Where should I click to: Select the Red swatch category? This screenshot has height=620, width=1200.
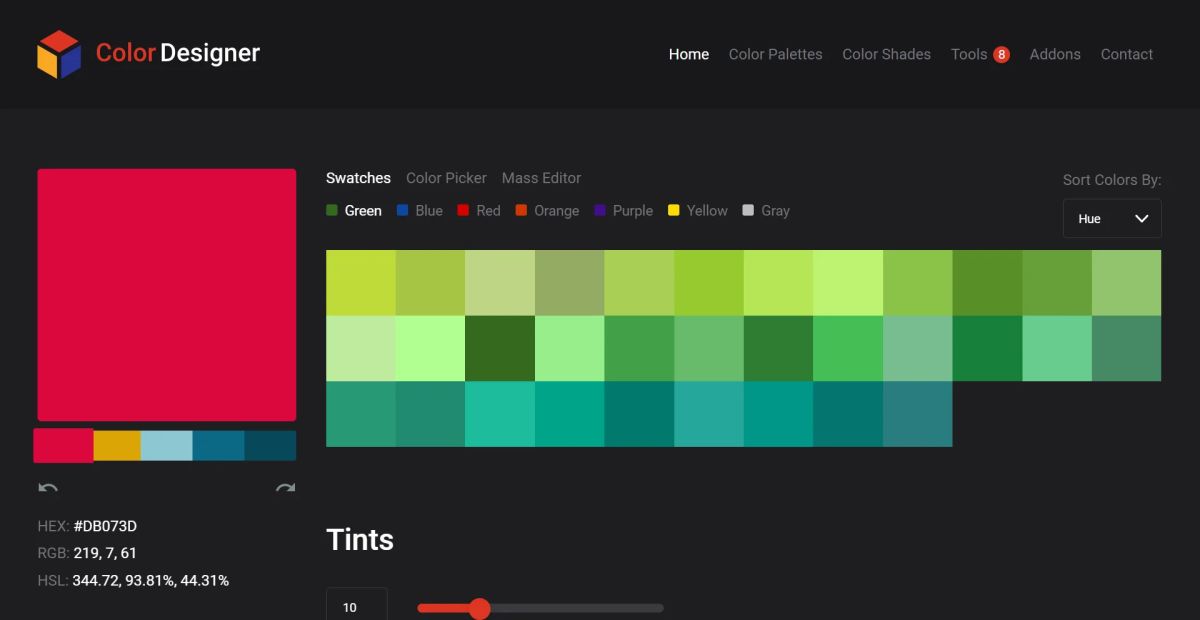479,210
